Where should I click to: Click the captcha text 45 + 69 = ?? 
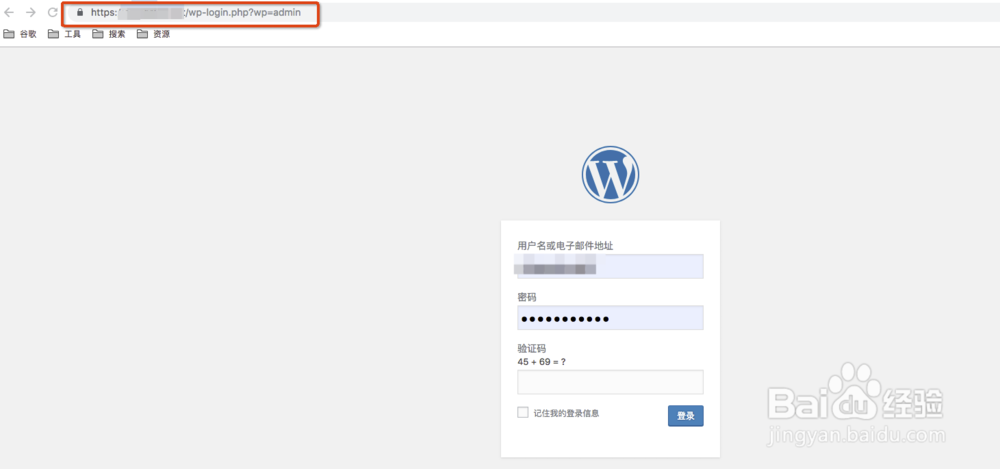pos(541,362)
